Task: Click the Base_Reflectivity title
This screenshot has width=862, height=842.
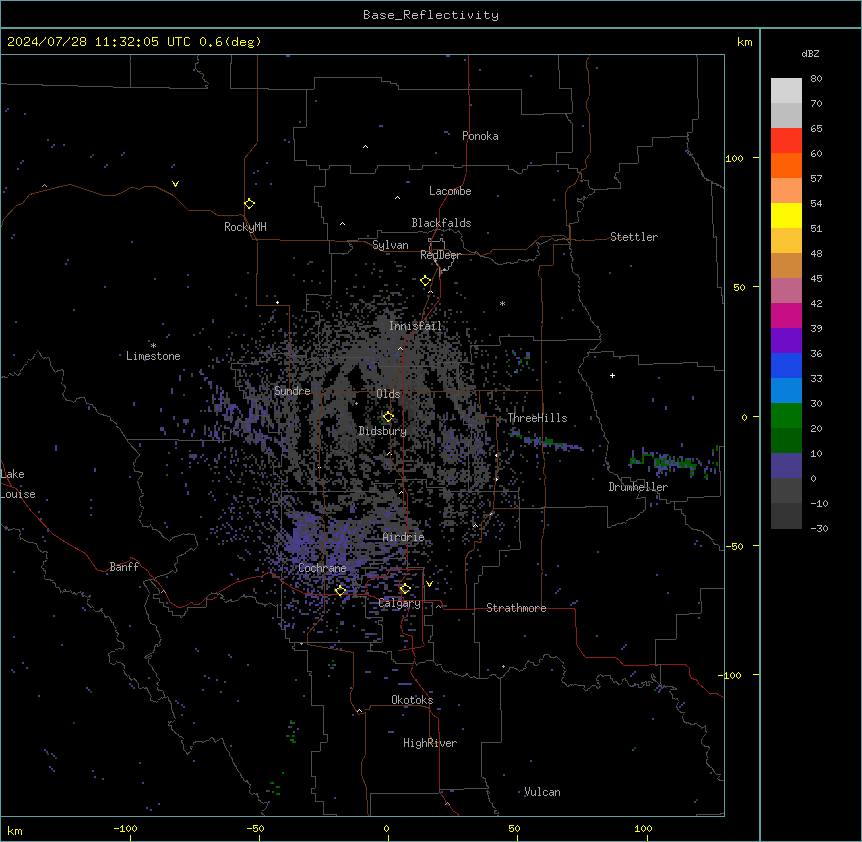Action: point(431,15)
